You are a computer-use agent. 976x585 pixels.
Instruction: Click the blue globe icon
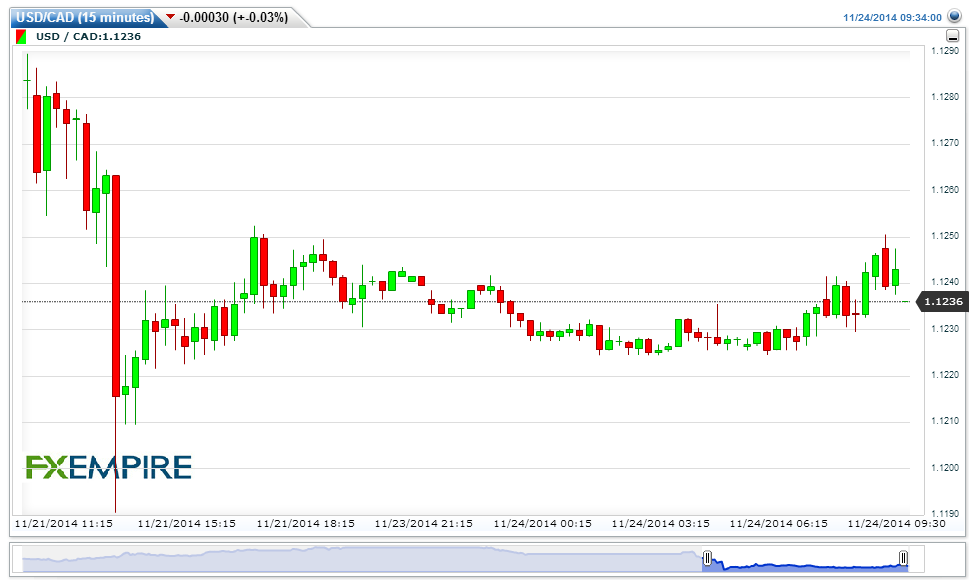[x=954, y=16]
